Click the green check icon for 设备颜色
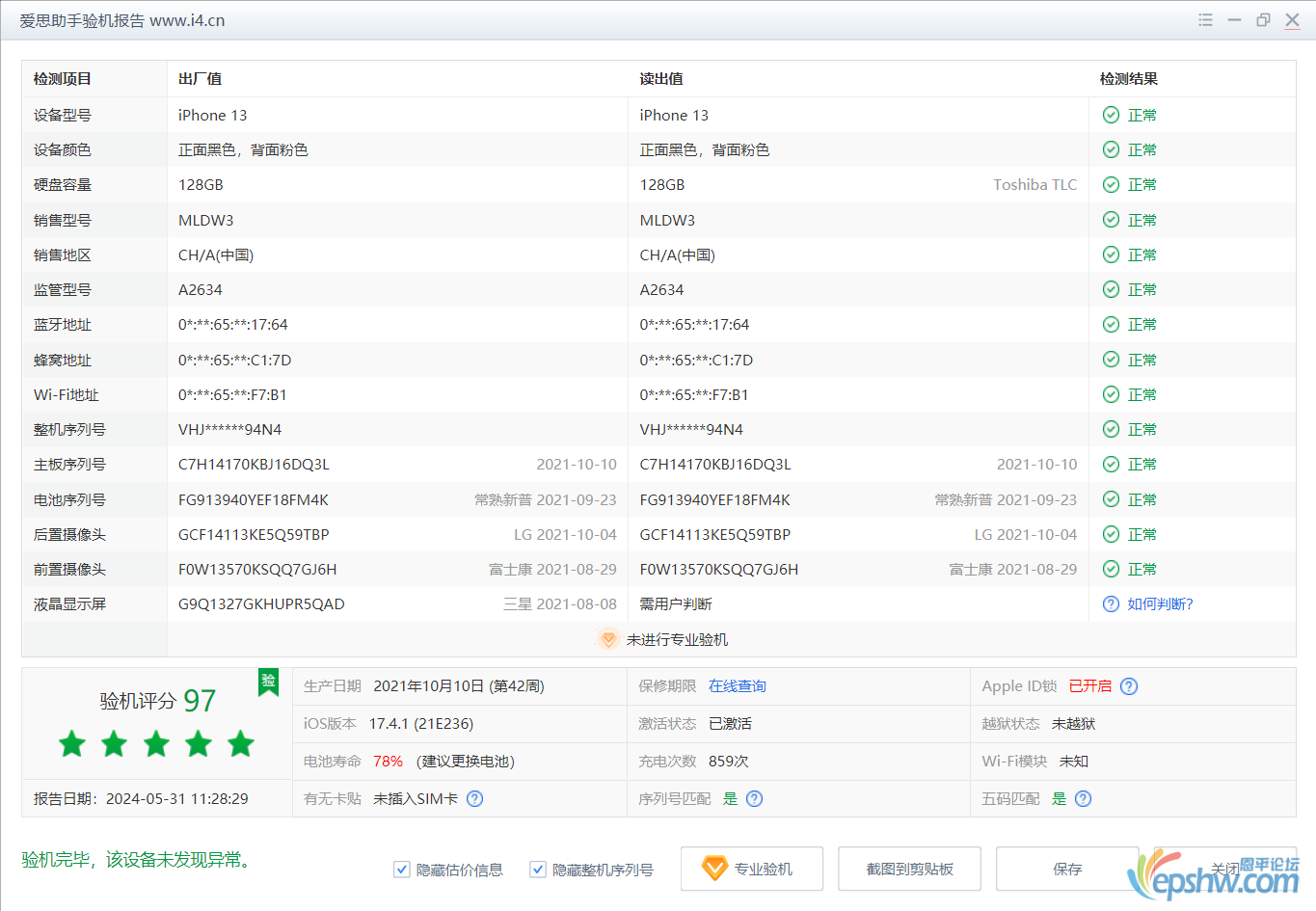Viewport: 1316px width, 911px height. (x=1111, y=149)
